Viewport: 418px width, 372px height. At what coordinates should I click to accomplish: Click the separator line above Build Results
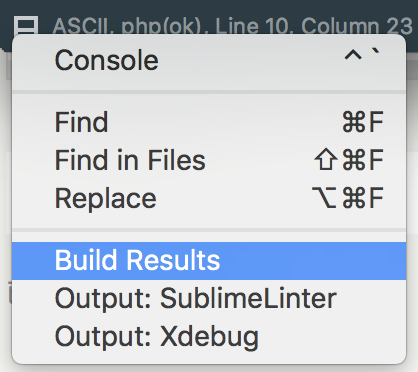coord(209,230)
